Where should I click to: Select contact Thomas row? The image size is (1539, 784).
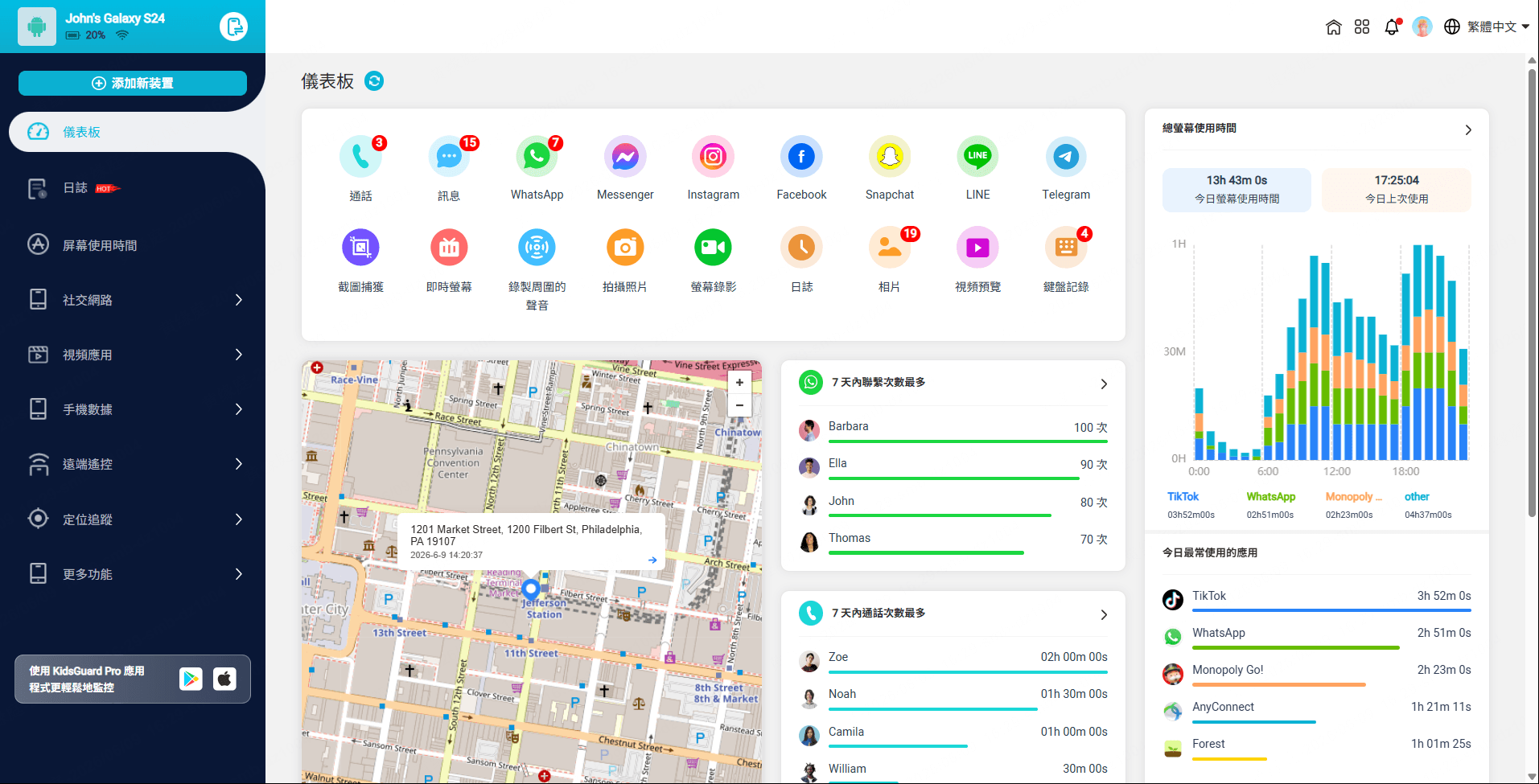coord(953,541)
